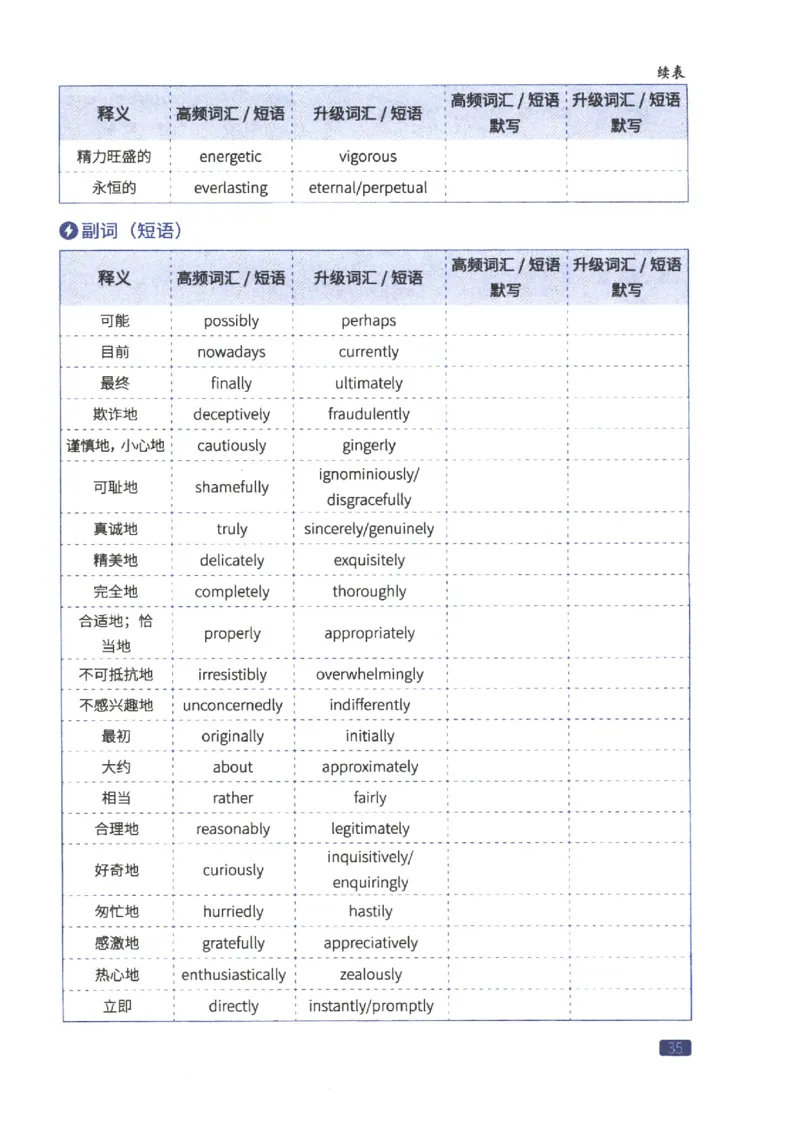Viewport: 800px width, 1132px height.
Task: Click the word "nowadays"
Action: coord(232,352)
